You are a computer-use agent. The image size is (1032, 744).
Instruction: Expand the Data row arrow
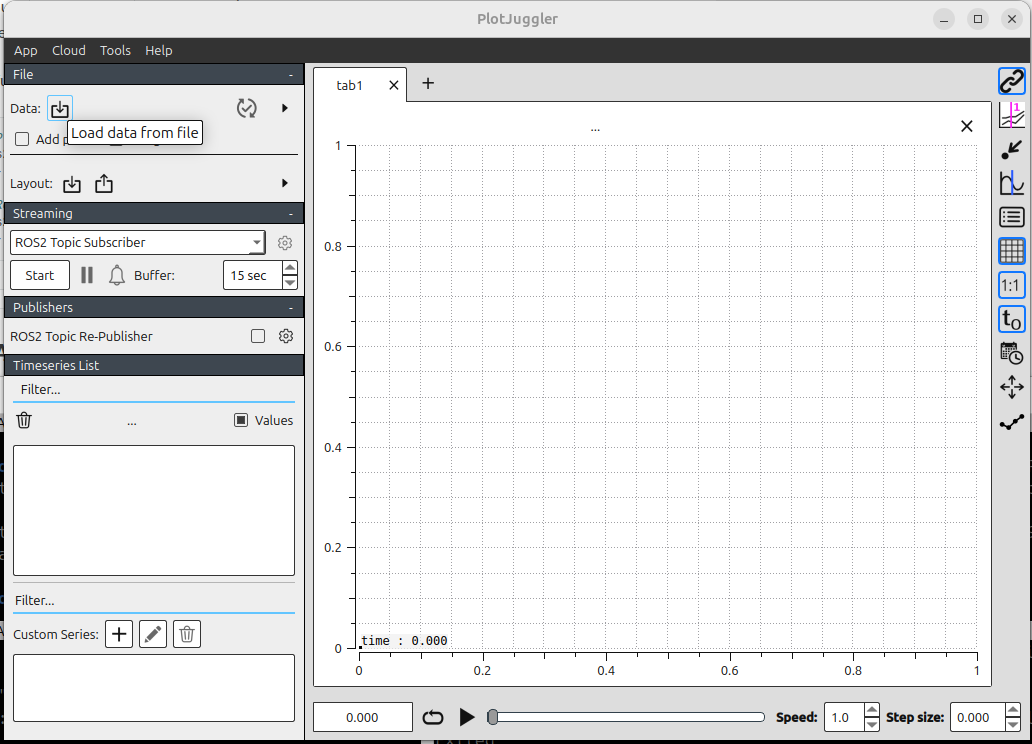pos(284,108)
